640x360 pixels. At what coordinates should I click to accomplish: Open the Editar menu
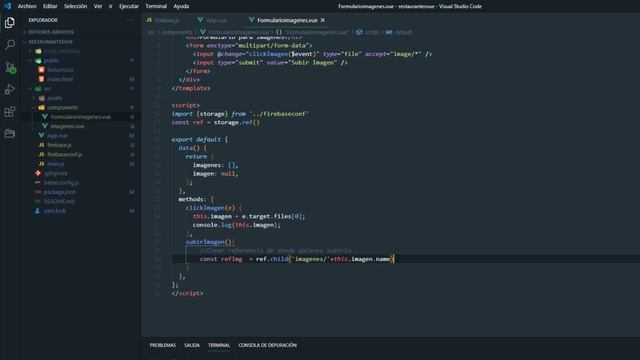click(50, 6)
